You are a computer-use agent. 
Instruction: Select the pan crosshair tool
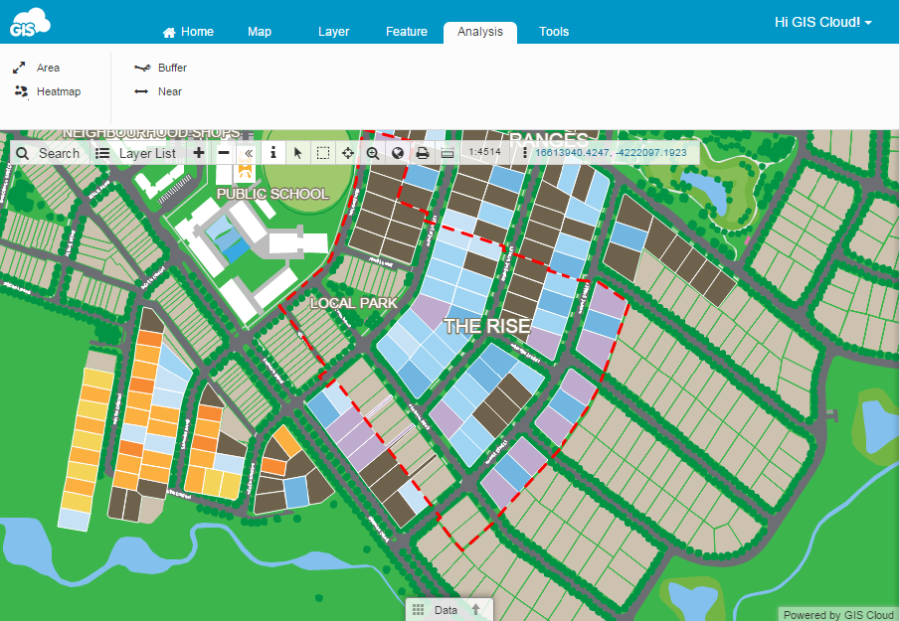click(348, 153)
